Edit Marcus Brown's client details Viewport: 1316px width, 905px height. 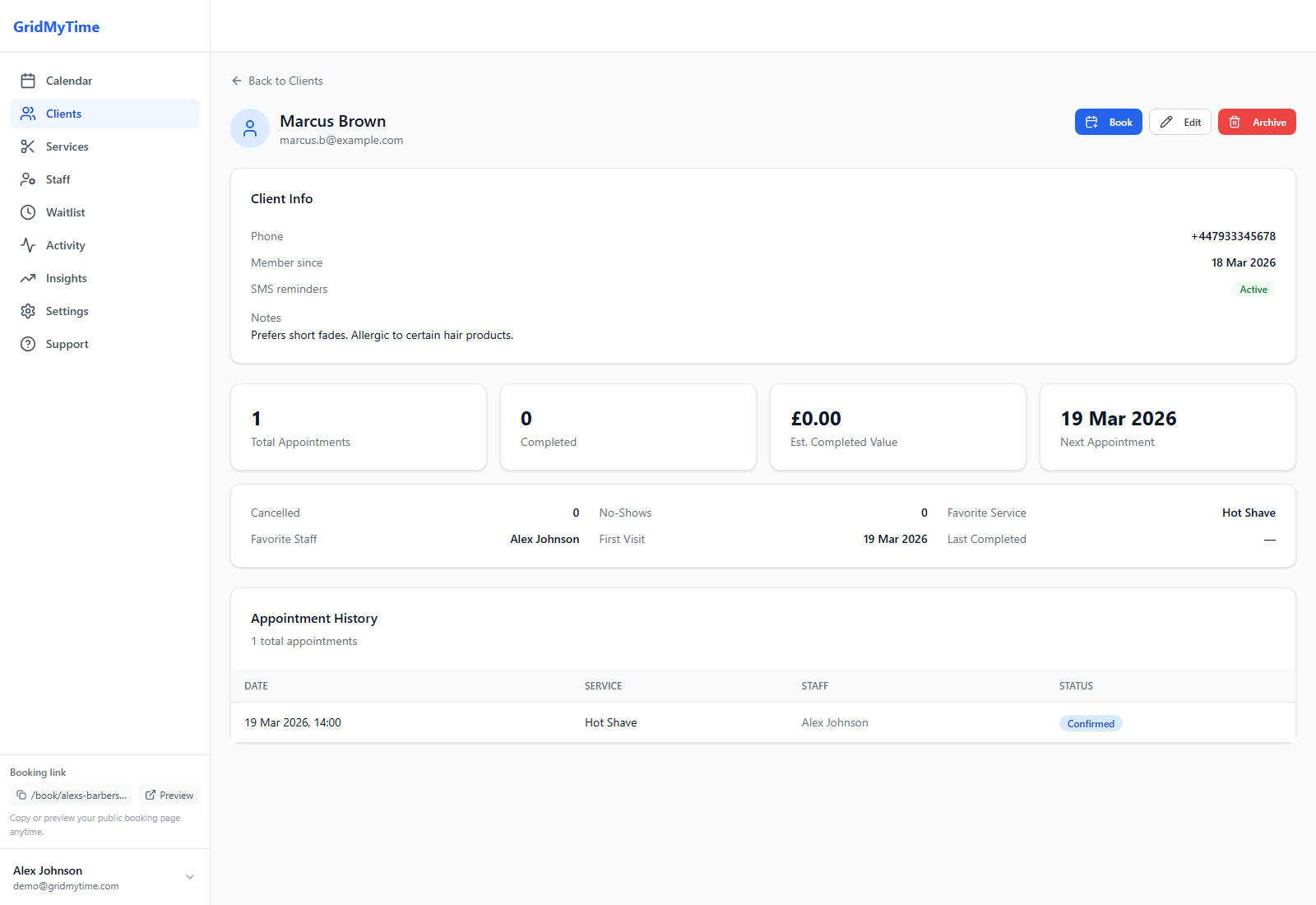pyautogui.click(x=1180, y=123)
